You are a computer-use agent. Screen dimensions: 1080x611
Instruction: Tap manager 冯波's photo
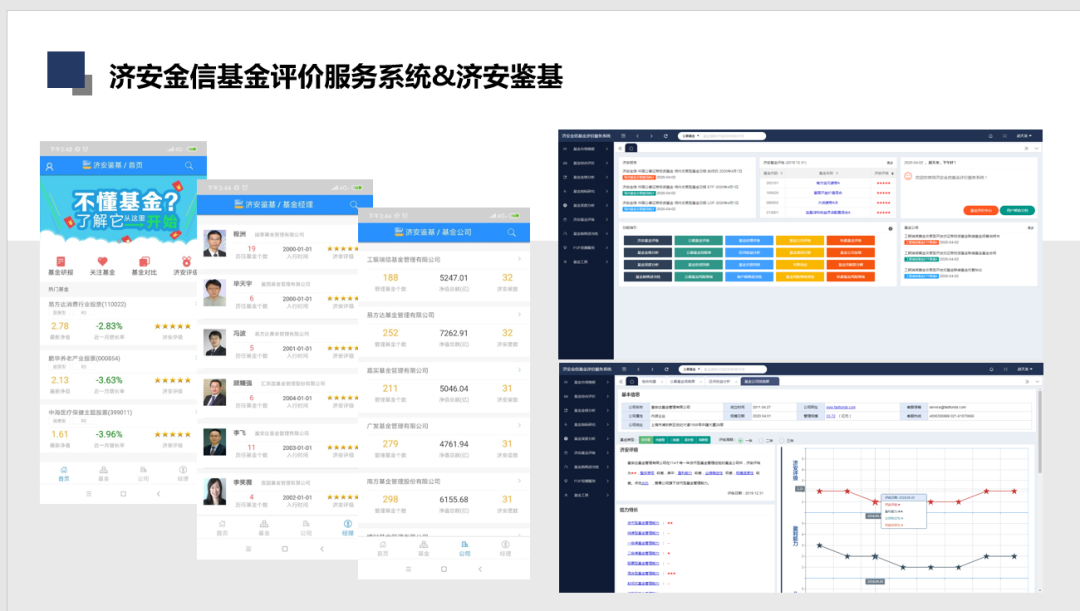[x=215, y=343]
